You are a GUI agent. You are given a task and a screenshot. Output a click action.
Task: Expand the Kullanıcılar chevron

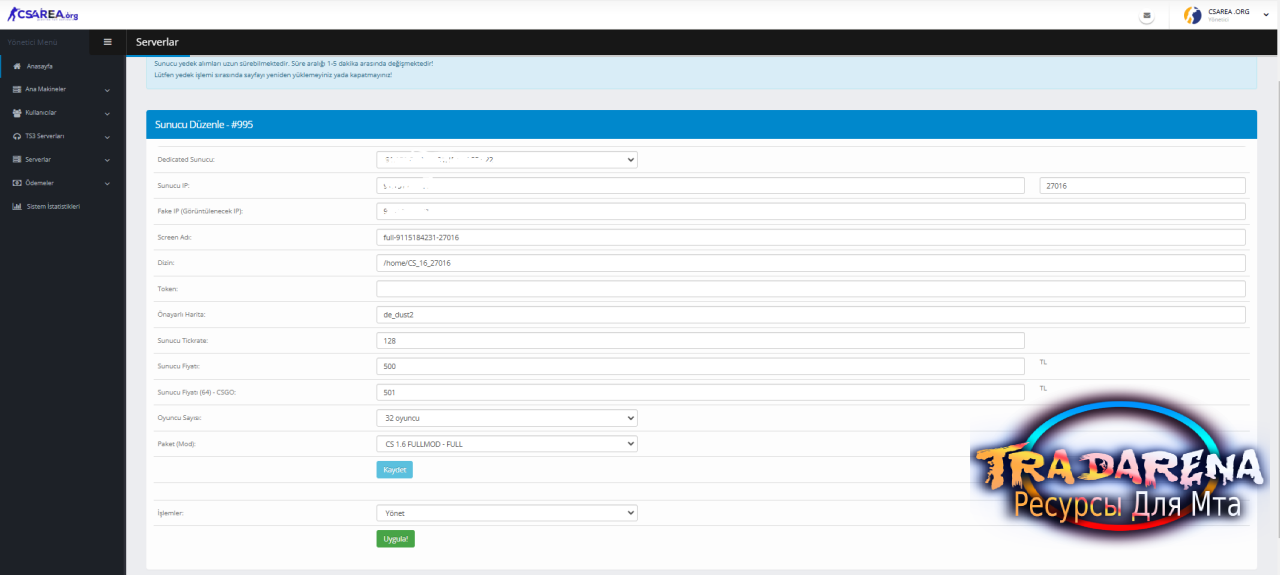pos(107,113)
